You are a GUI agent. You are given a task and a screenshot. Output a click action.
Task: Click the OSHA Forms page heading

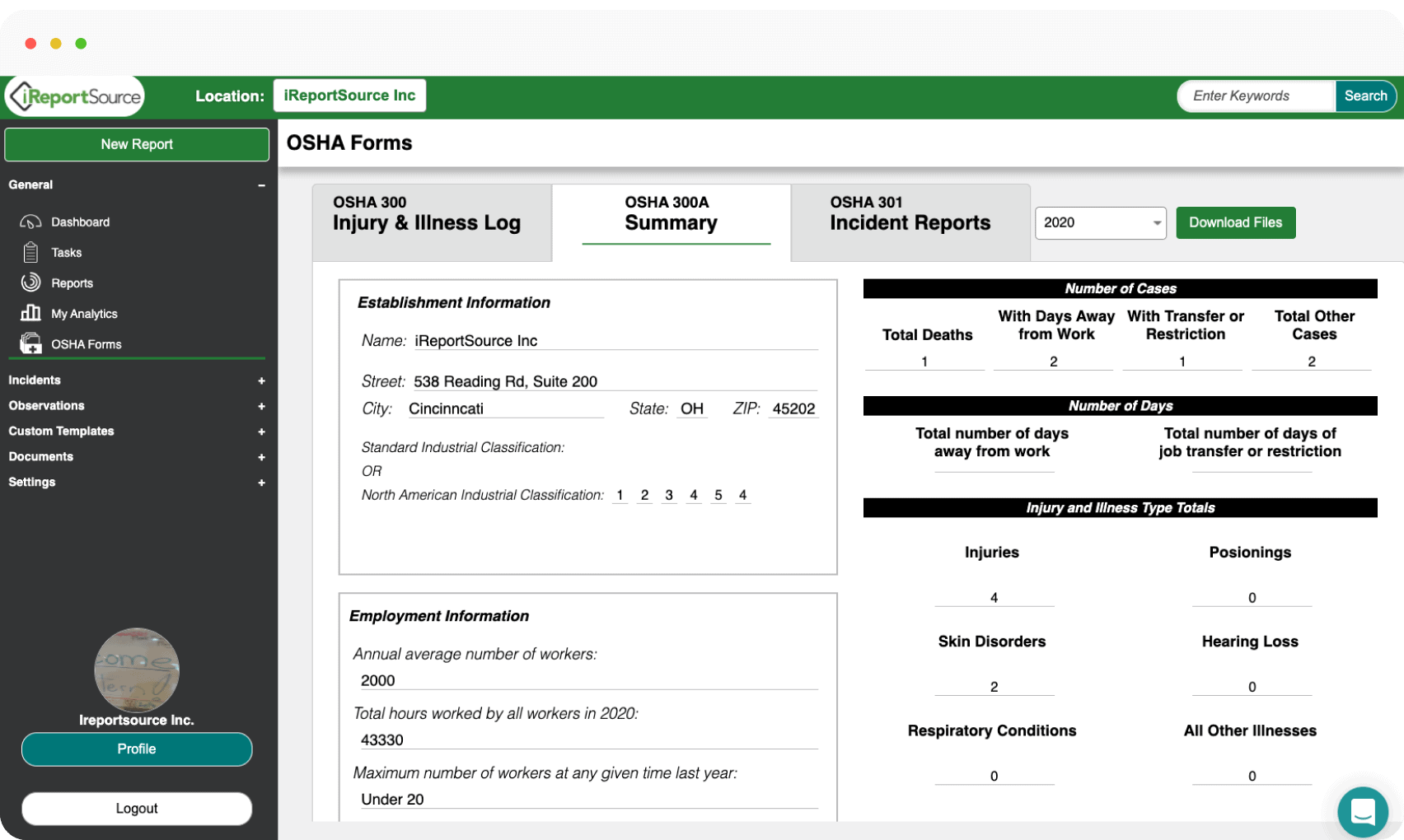[x=349, y=143]
